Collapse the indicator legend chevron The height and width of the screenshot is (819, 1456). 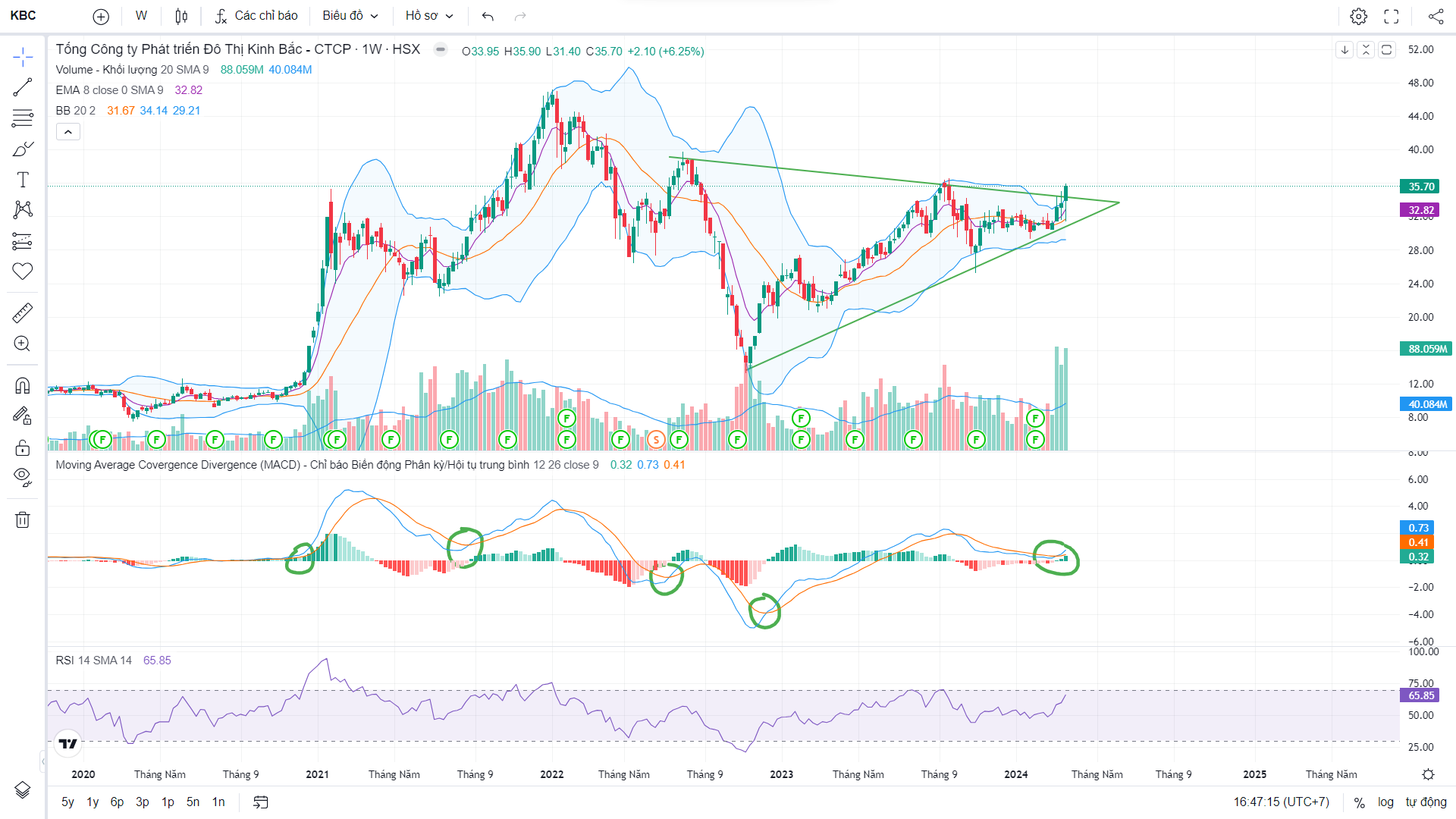click(68, 132)
